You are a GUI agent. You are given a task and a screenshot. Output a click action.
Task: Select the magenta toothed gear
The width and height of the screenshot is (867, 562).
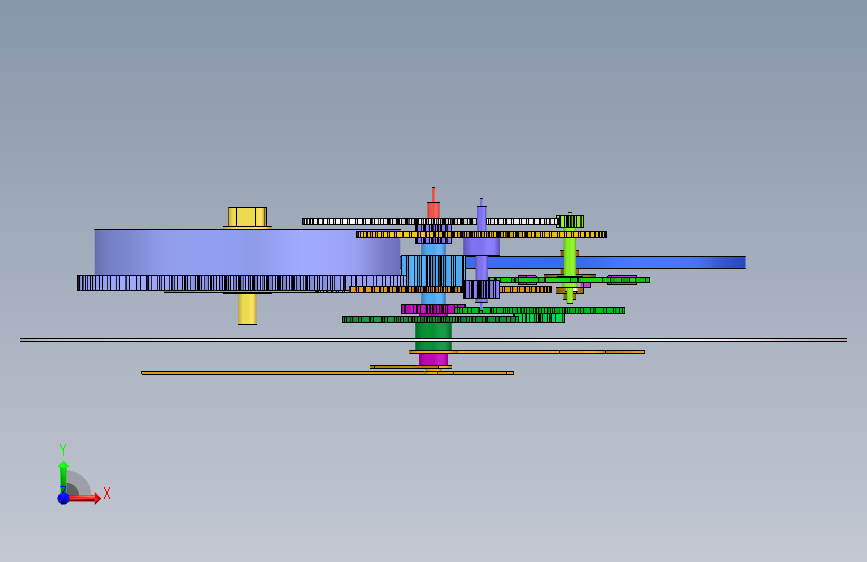coord(433,309)
